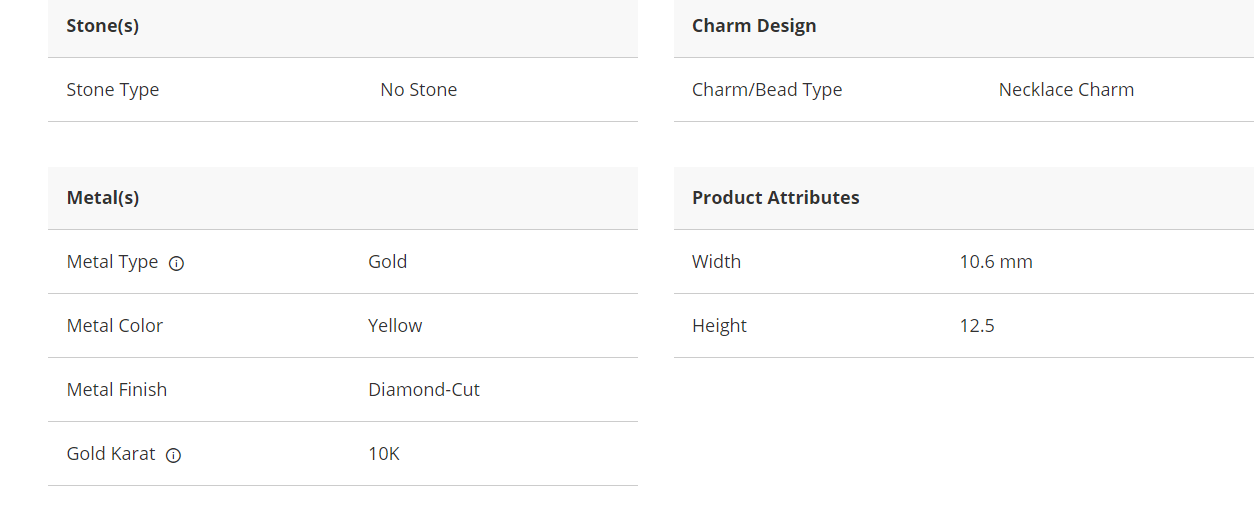Click the Gold metal type value
The width and height of the screenshot is (1254, 513).
(387, 262)
